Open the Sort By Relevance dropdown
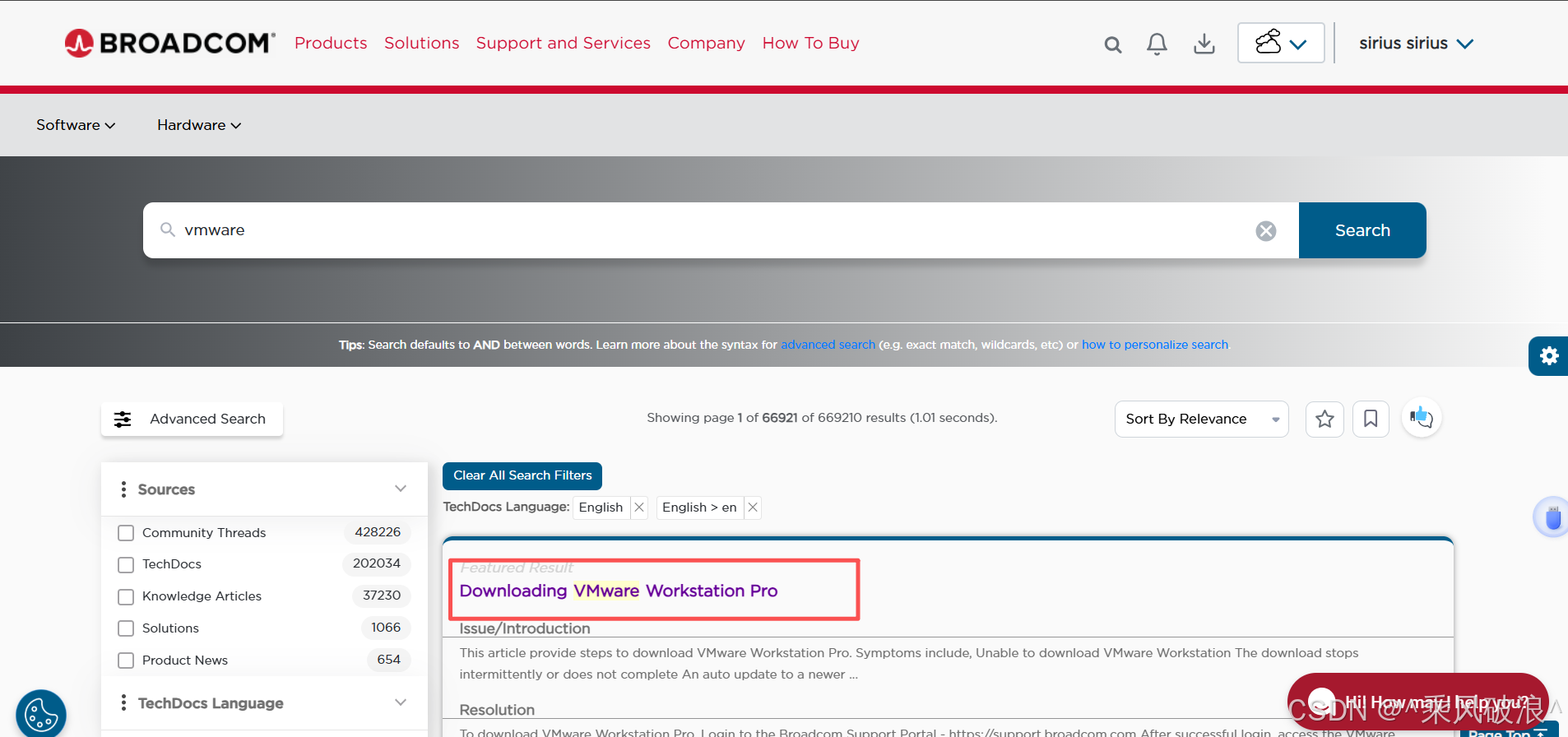The width and height of the screenshot is (1568, 737). (1201, 419)
